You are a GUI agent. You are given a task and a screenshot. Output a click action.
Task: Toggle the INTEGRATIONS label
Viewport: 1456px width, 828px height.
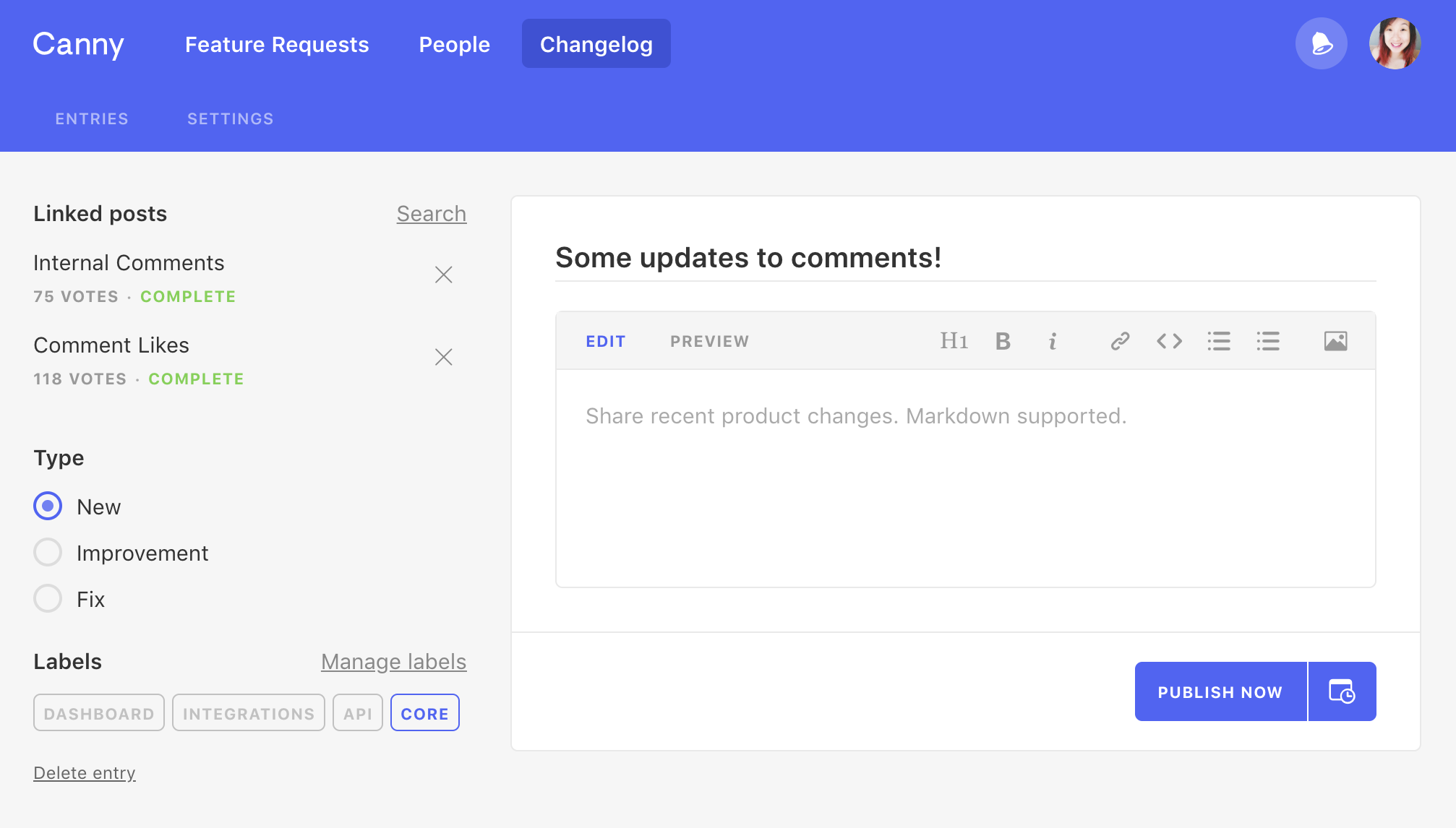[x=249, y=713]
